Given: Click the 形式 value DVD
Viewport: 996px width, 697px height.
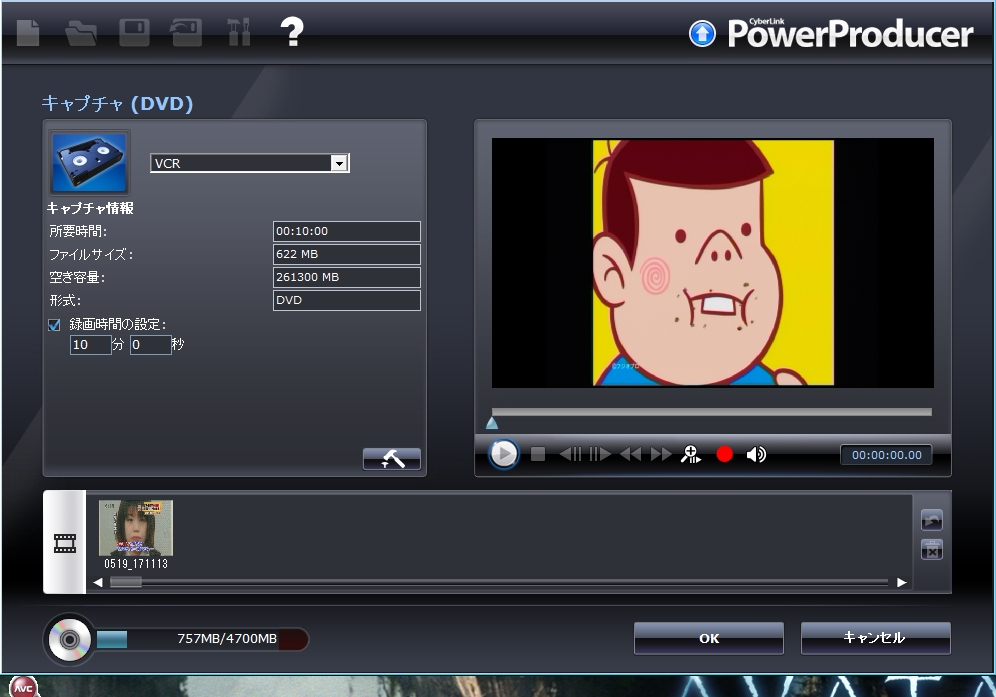Looking at the screenshot, I should coord(347,300).
